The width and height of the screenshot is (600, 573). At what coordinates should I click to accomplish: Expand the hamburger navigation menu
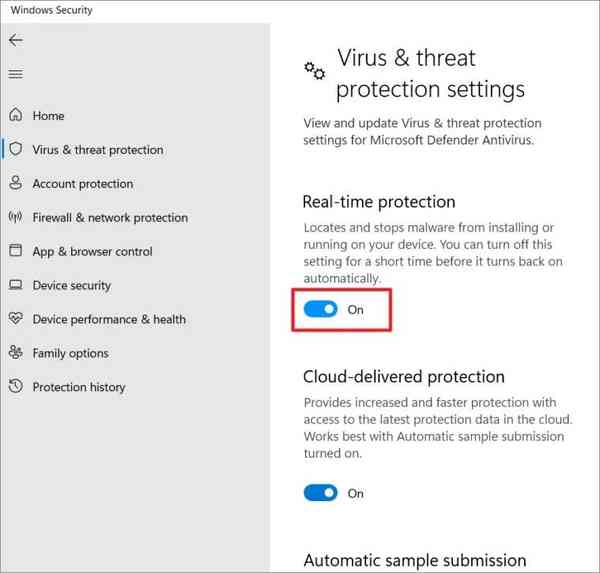(15, 74)
